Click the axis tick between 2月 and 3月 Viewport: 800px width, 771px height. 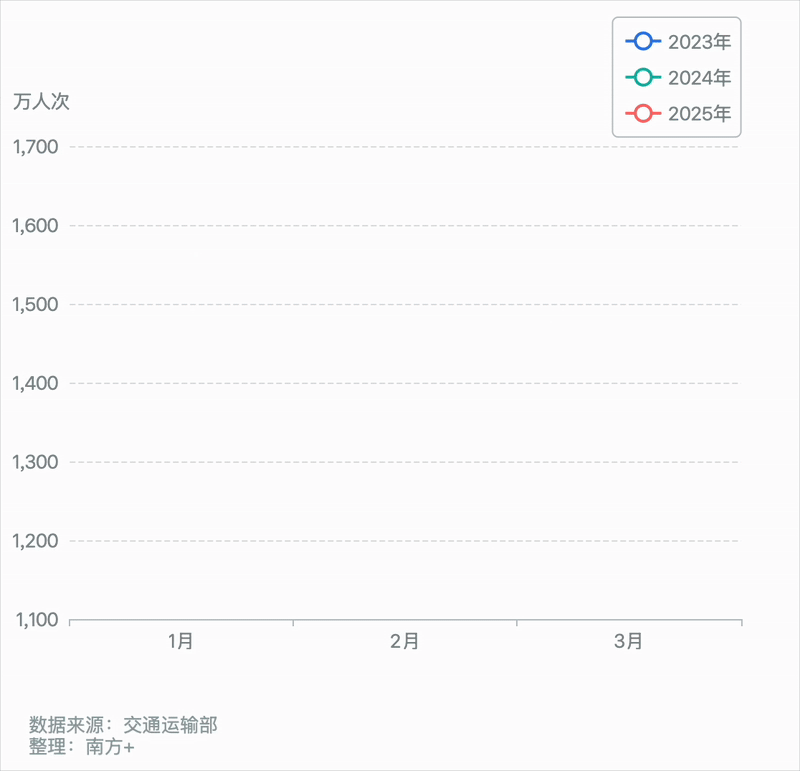pos(517,624)
